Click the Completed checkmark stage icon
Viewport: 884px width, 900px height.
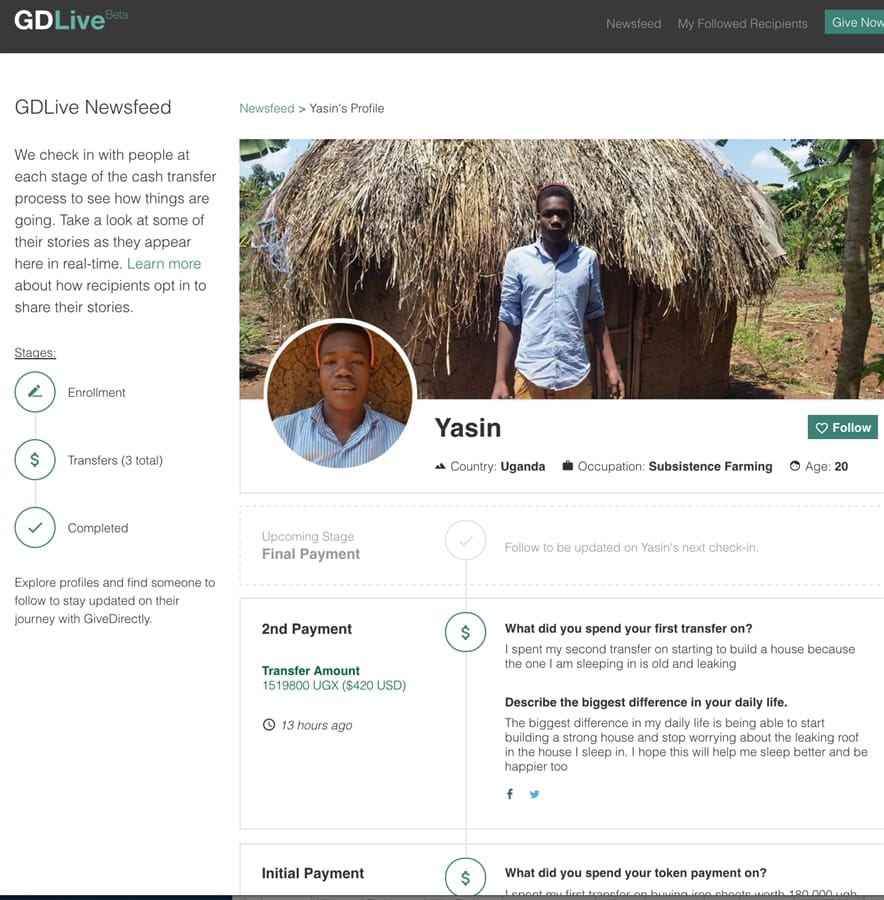(35, 528)
